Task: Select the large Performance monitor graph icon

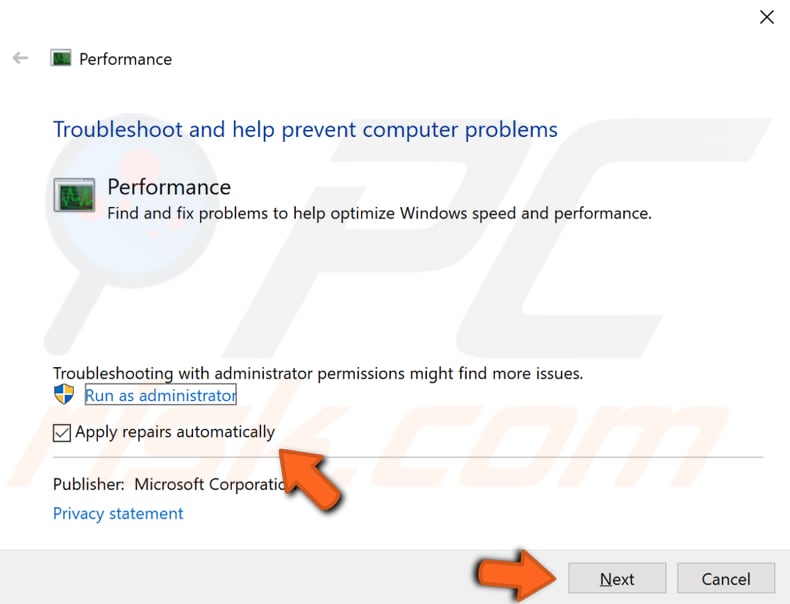Action: pyautogui.click(x=75, y=195)
